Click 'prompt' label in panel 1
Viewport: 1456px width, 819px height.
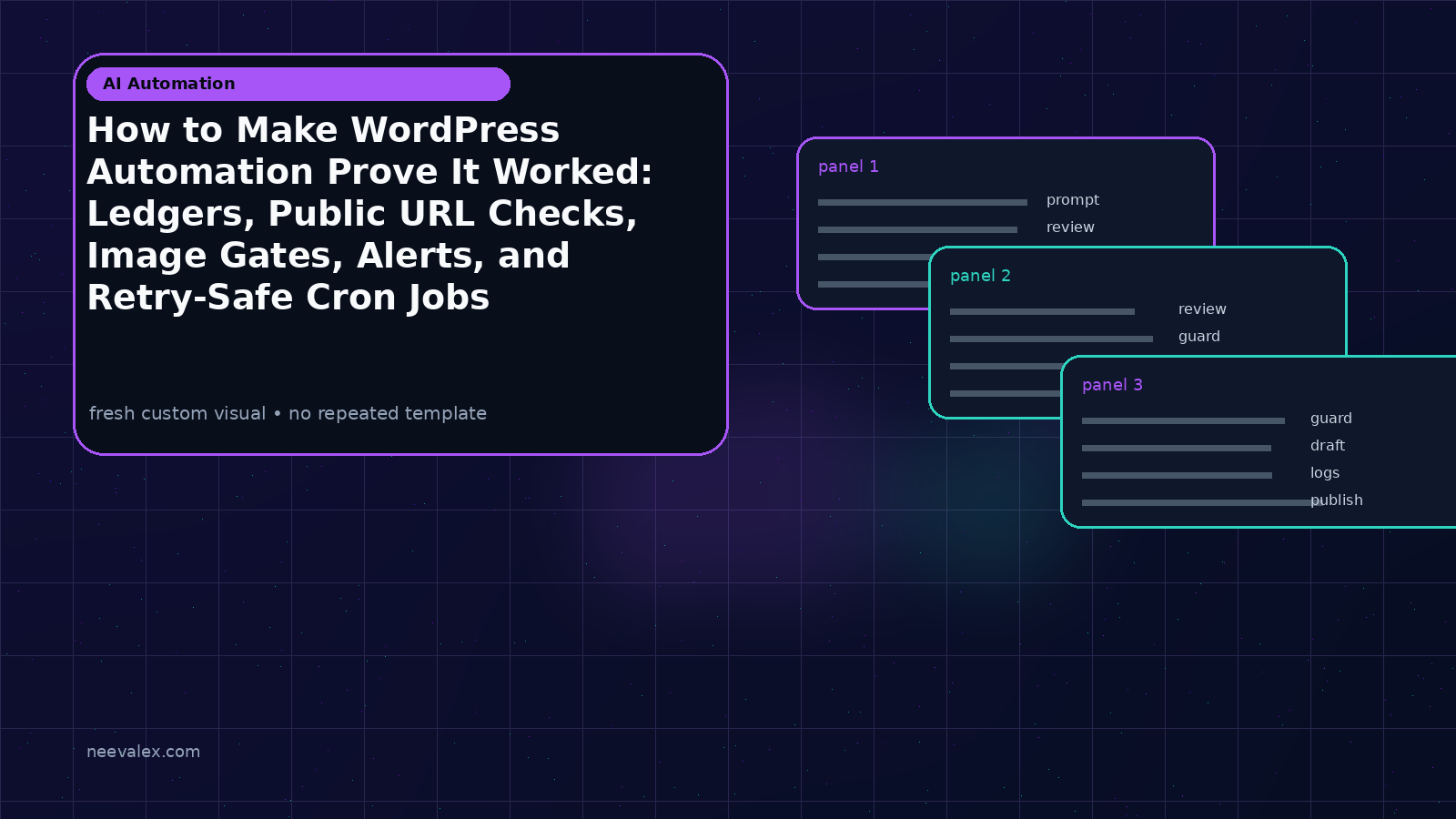(x=1073, y=200)
